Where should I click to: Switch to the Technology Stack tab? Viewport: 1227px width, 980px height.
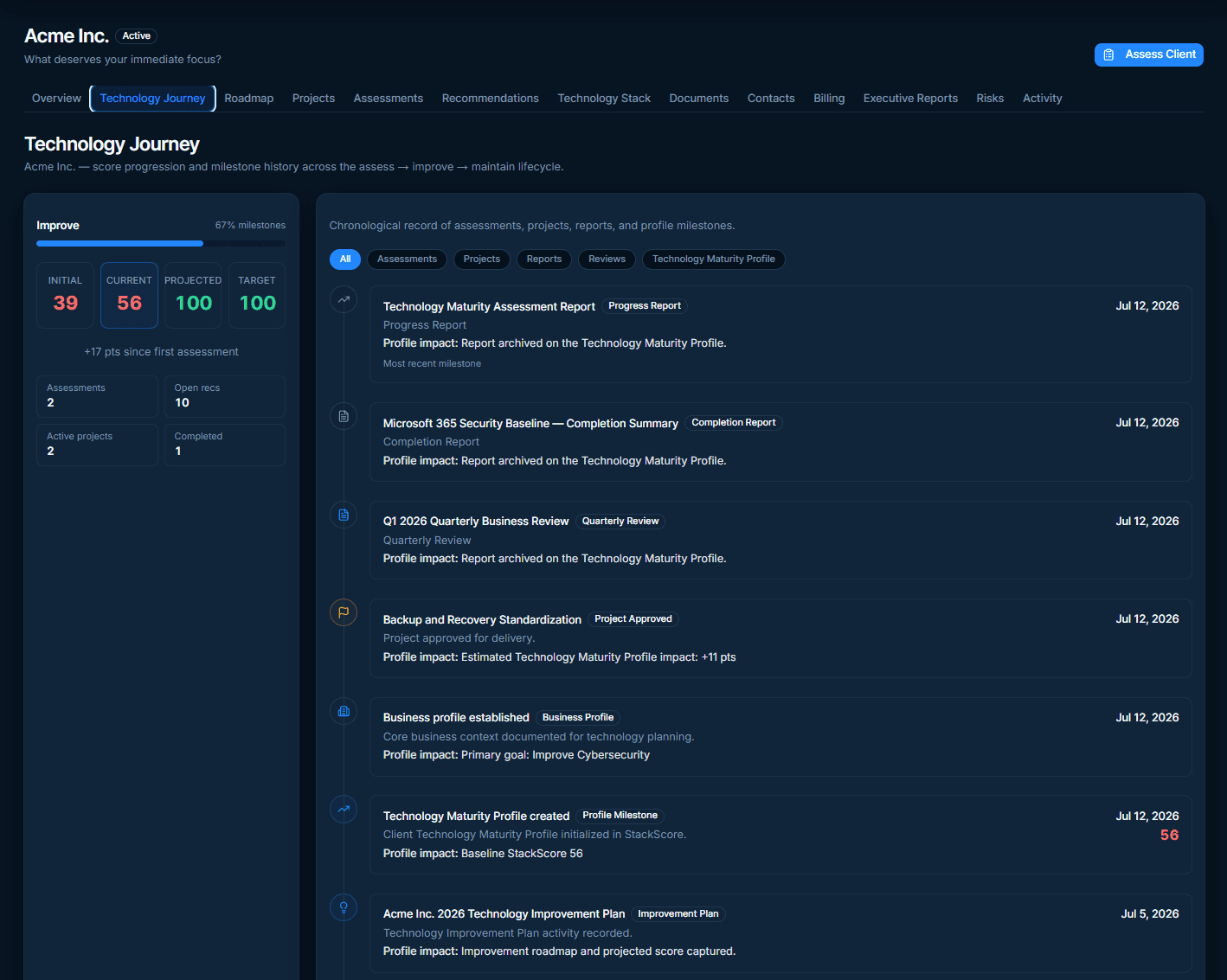604,99
